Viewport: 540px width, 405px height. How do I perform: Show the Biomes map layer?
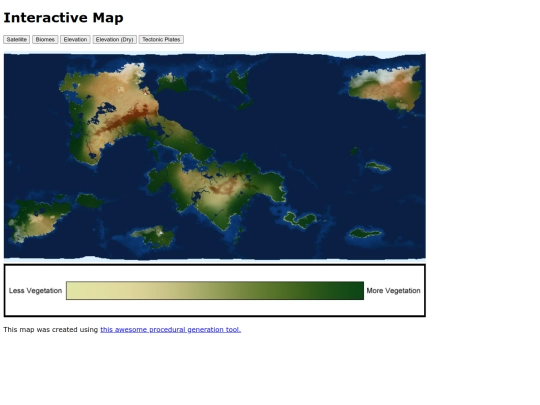coord(45,40)
